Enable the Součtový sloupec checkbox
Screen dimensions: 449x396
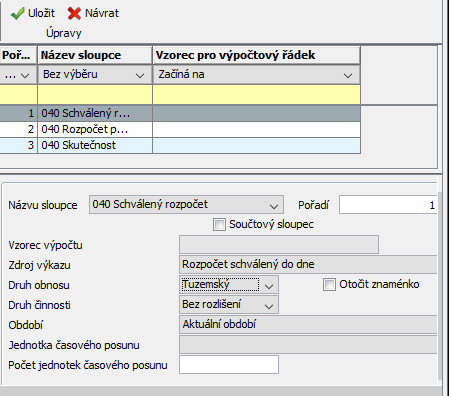tap(219, 224)
